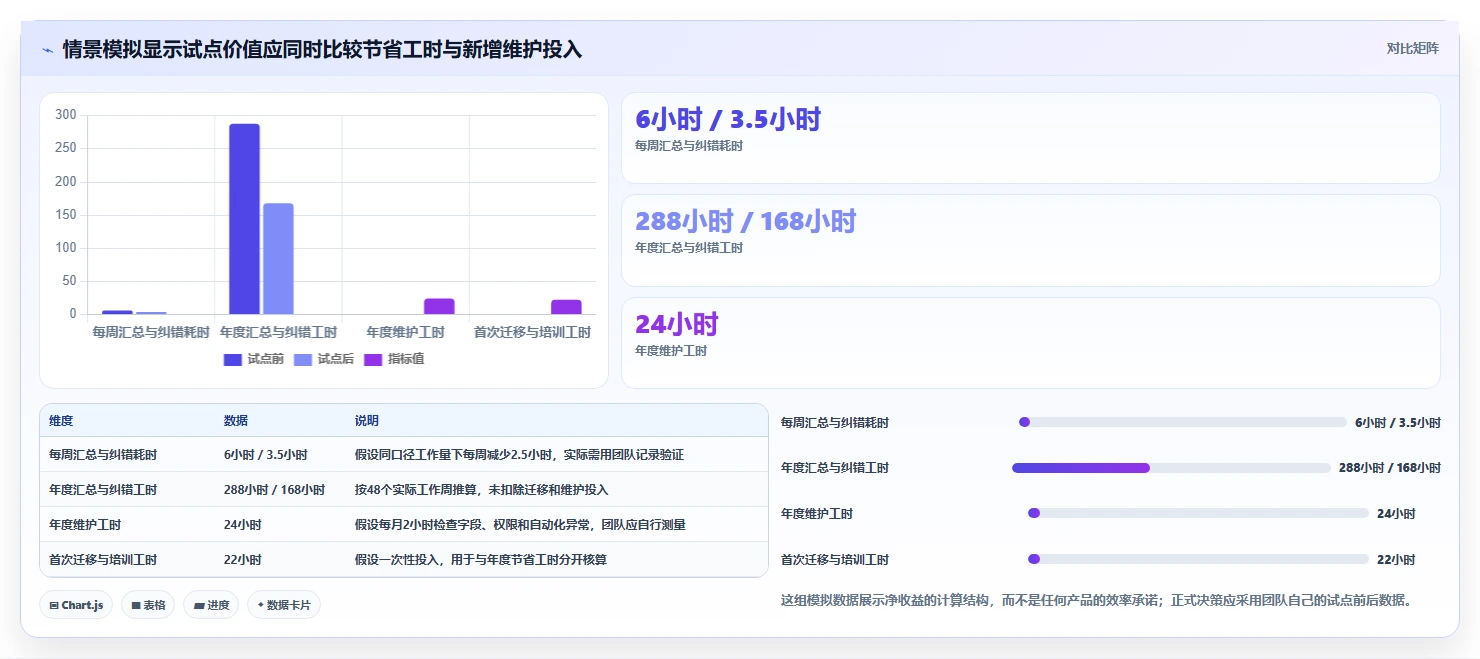Click the 每周汇总与纠错耗时 progress bar
The image size is (1480, 659).
(x=1183, y=422)
